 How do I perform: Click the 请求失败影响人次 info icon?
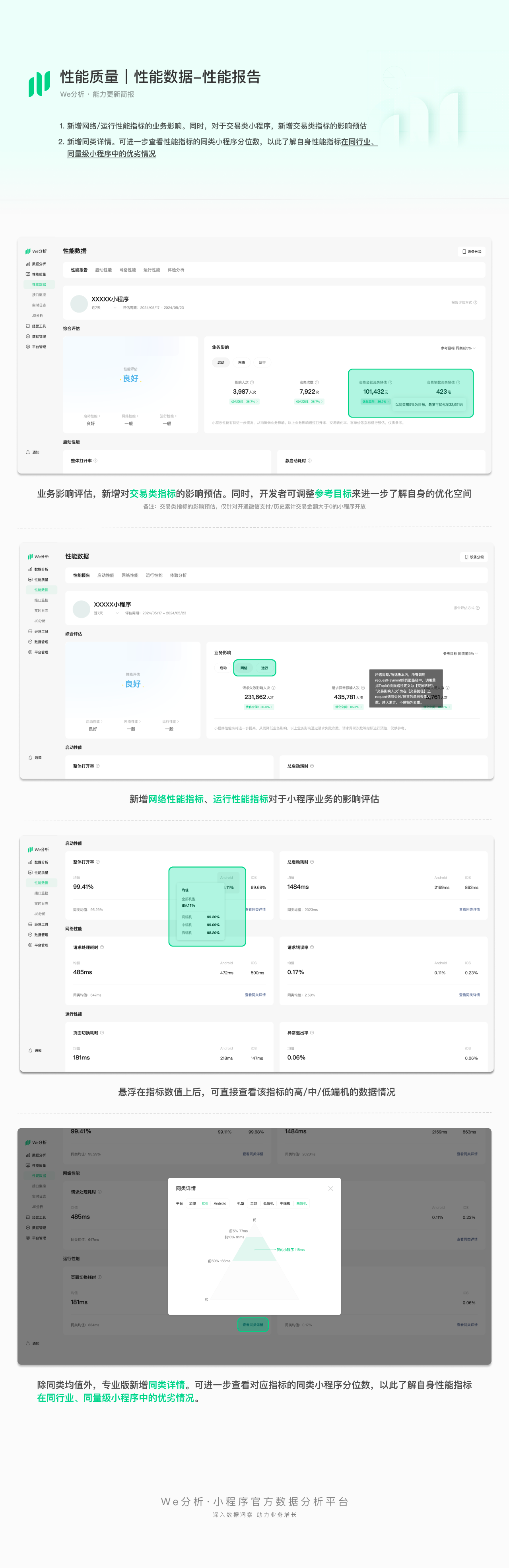click(273, 688)
